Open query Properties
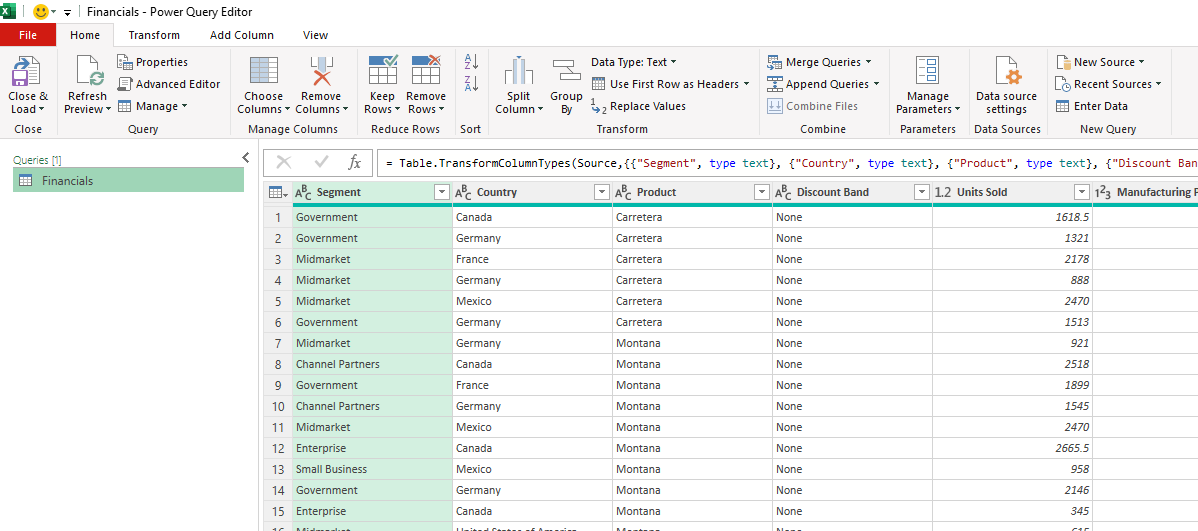Image resolution: width=1198 pixels, height=531 pixels. (152, 62)
